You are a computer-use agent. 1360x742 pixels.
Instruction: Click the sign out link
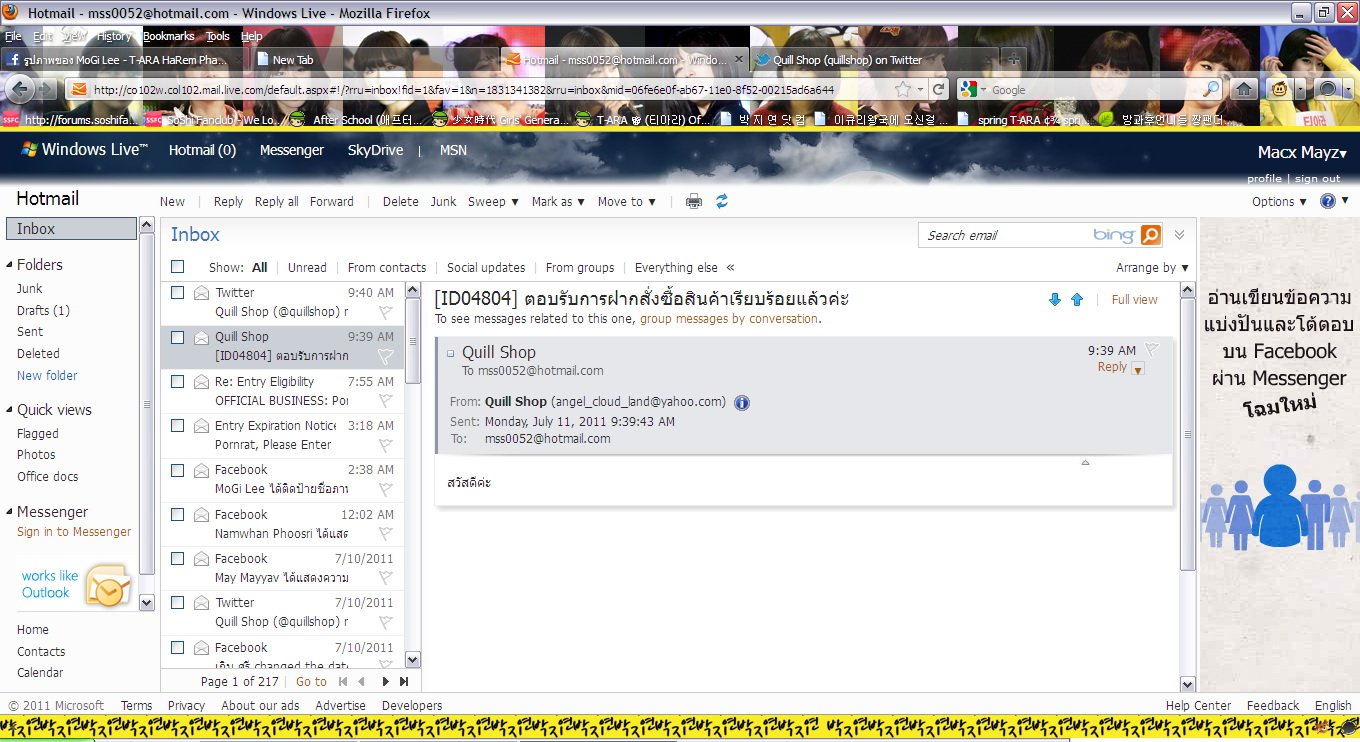(x=1318, y=179)
